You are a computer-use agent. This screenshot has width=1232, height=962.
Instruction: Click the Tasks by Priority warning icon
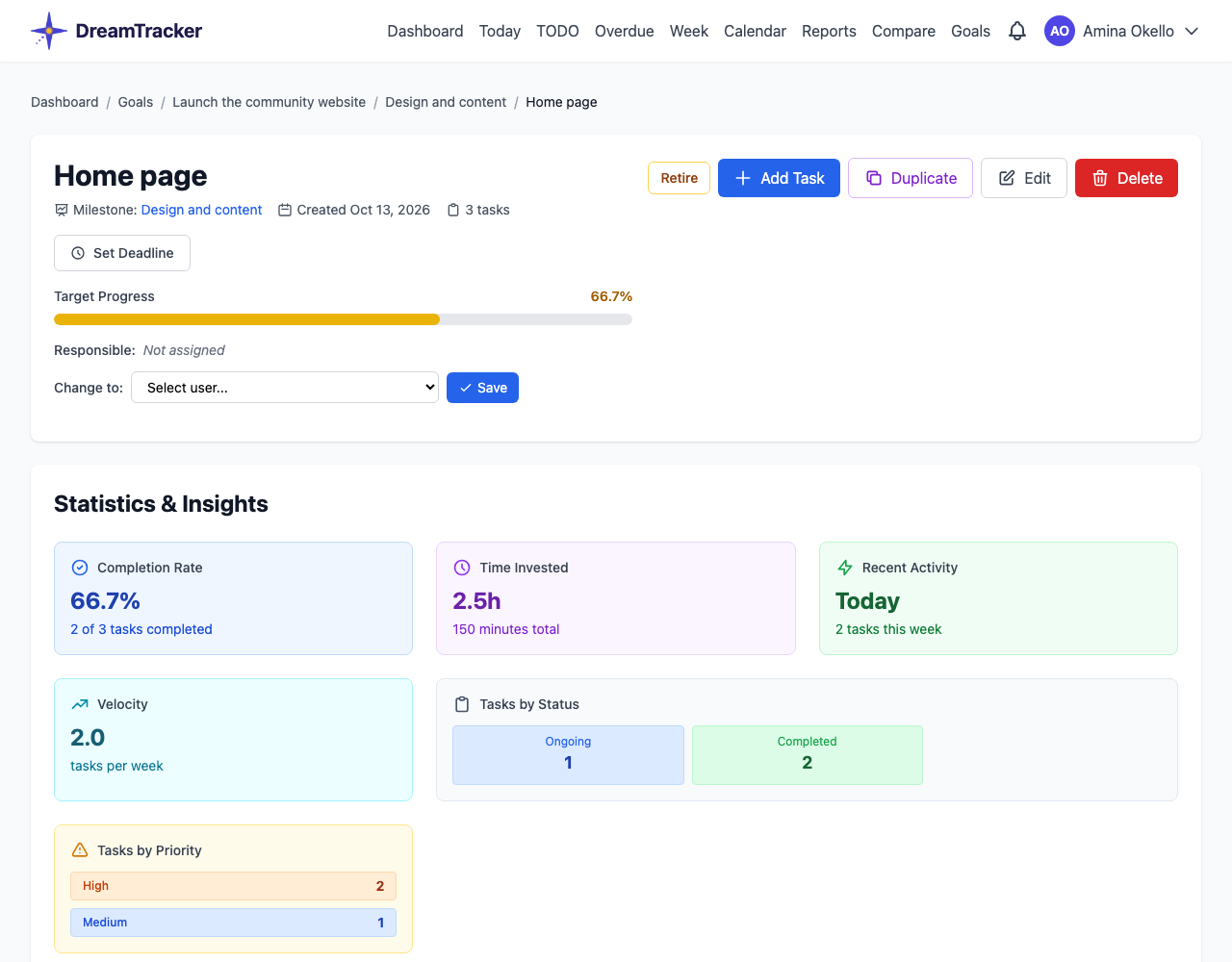click(80, 850)
